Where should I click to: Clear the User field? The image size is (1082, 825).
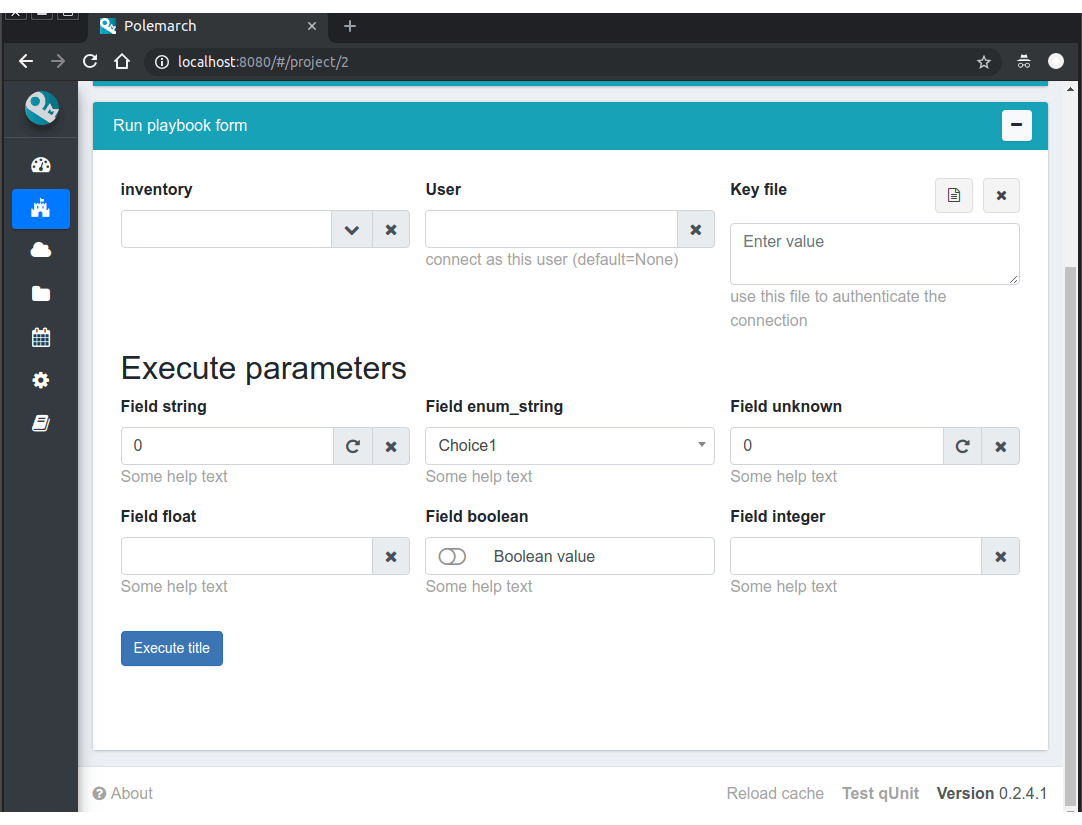[696, 230]
